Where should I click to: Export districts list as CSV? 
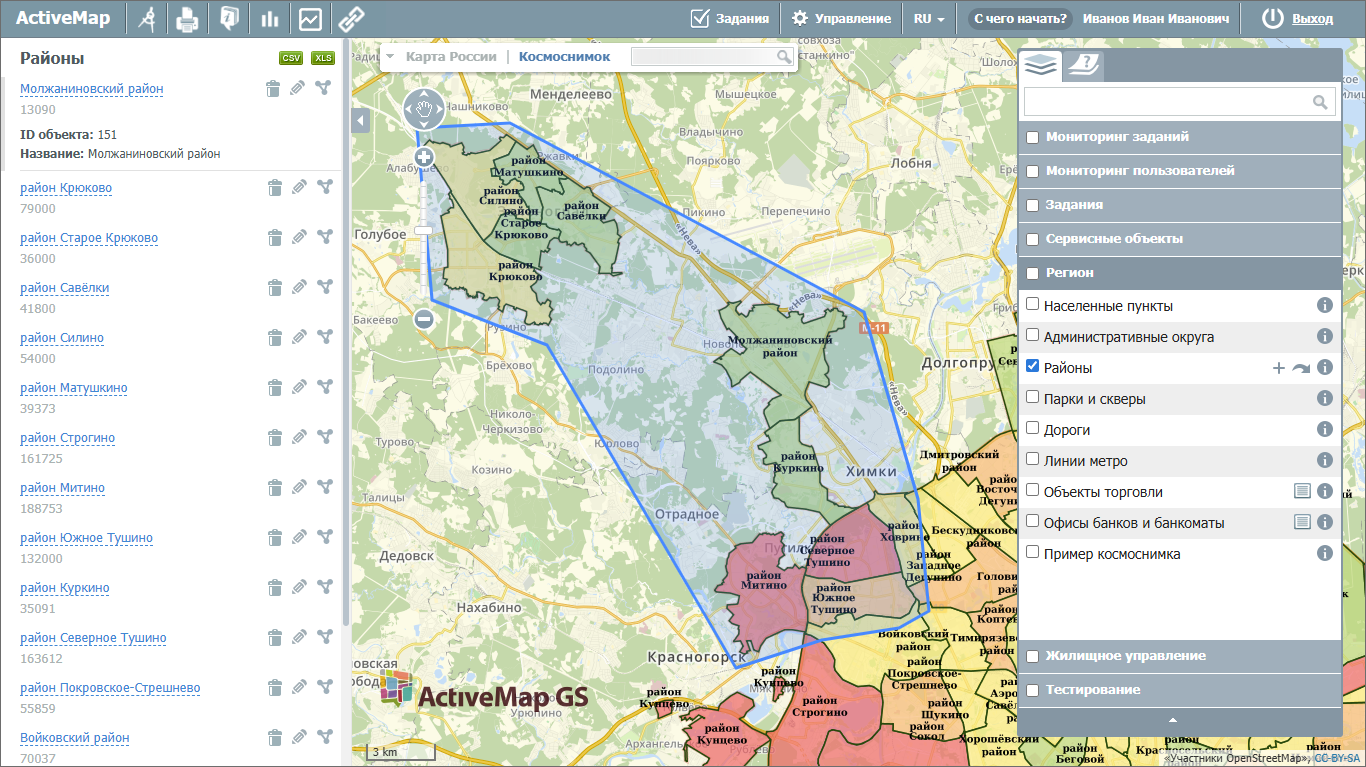click(x=291, y=58)
